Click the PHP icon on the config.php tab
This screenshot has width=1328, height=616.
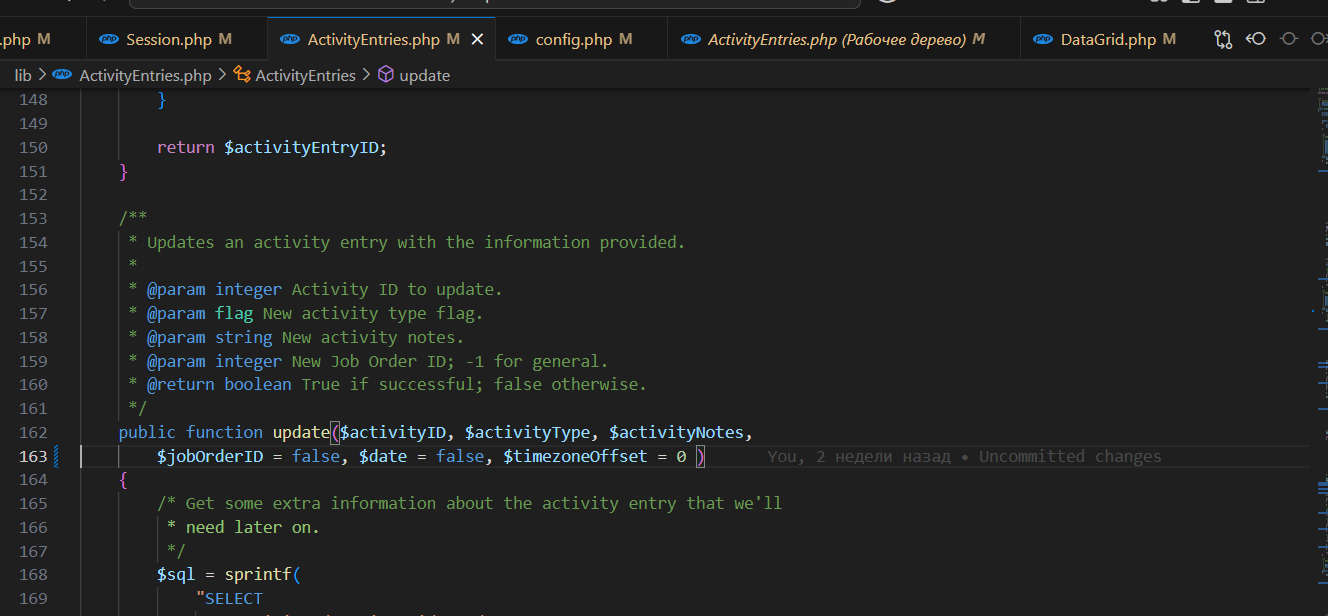[x=518, y=40]
